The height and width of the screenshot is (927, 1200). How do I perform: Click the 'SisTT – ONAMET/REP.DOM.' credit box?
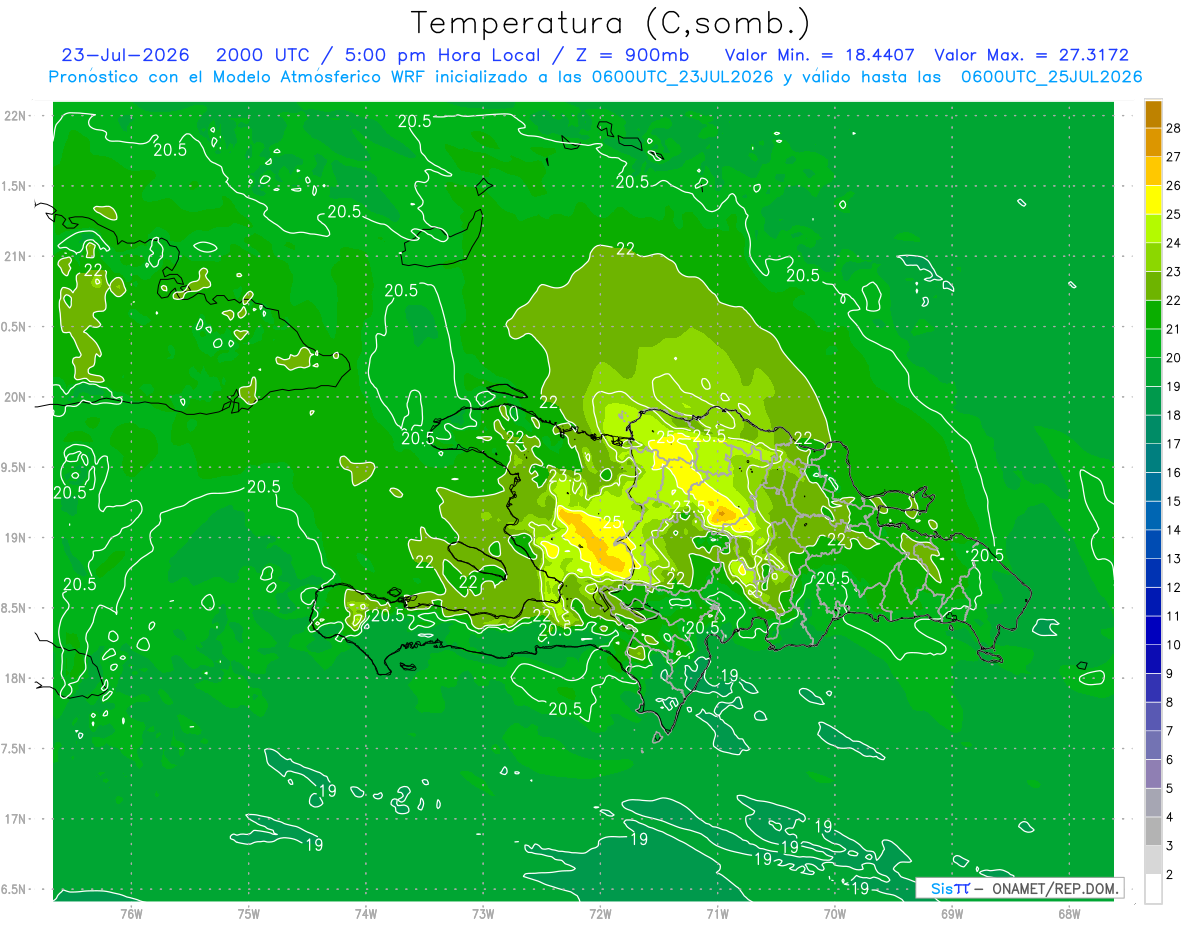(1019, 888)
